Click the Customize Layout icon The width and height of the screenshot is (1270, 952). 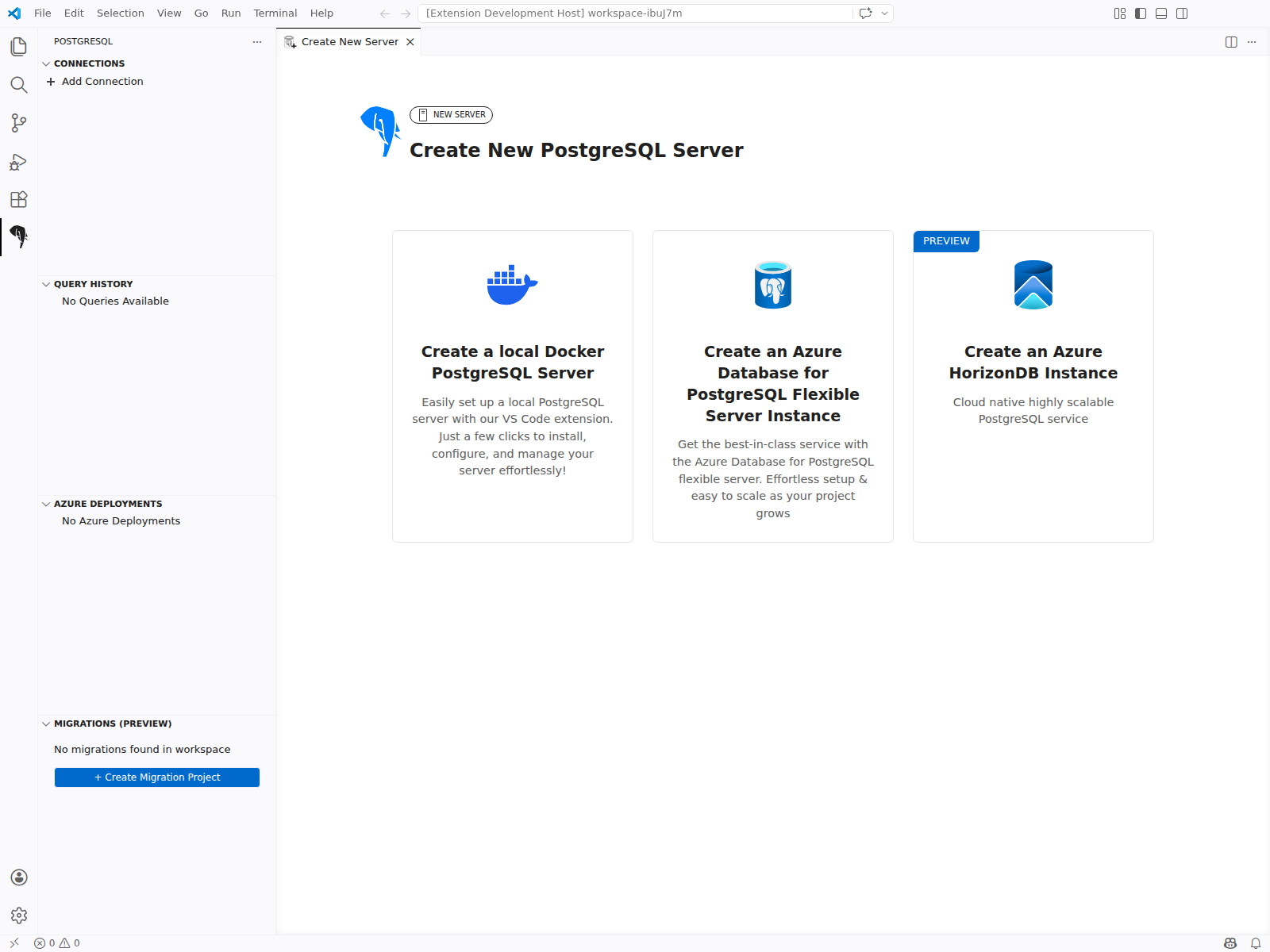pos(1120,13)
